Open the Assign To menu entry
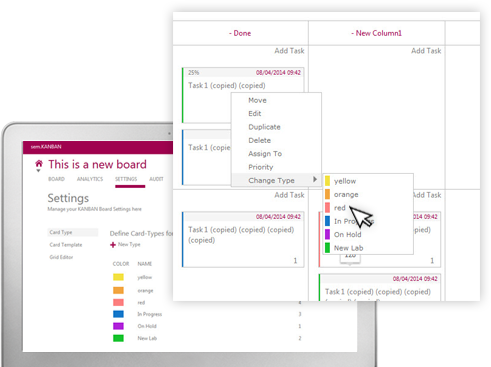 pos(265,154)
